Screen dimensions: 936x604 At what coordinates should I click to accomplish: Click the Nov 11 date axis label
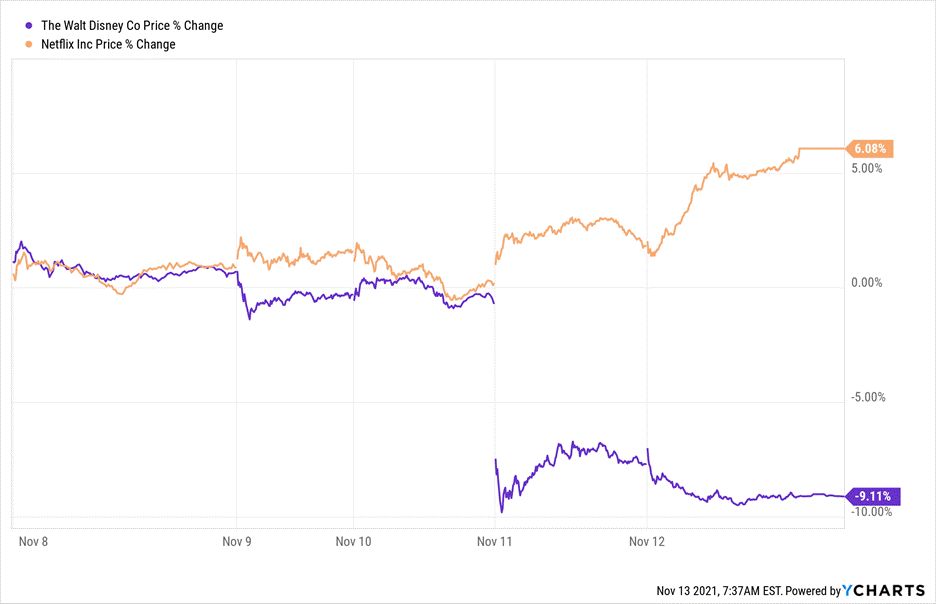click(x=494, y=541)
